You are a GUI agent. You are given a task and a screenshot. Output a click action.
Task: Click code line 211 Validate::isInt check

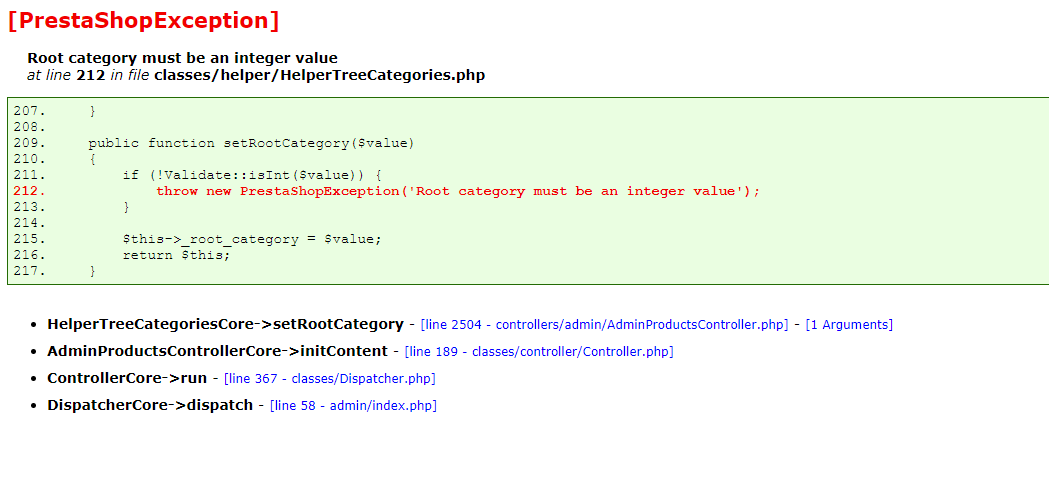(x=252, y=175)
